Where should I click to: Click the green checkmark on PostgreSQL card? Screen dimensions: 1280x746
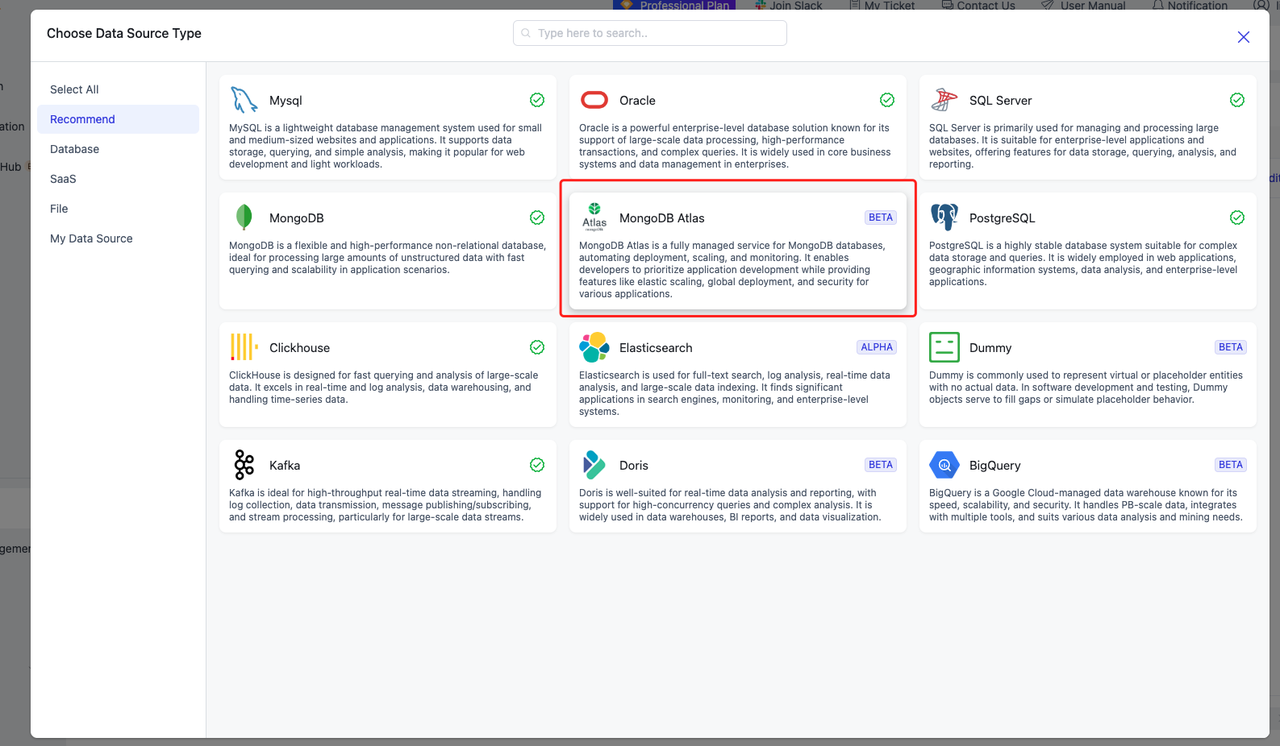pos(1237,218)
